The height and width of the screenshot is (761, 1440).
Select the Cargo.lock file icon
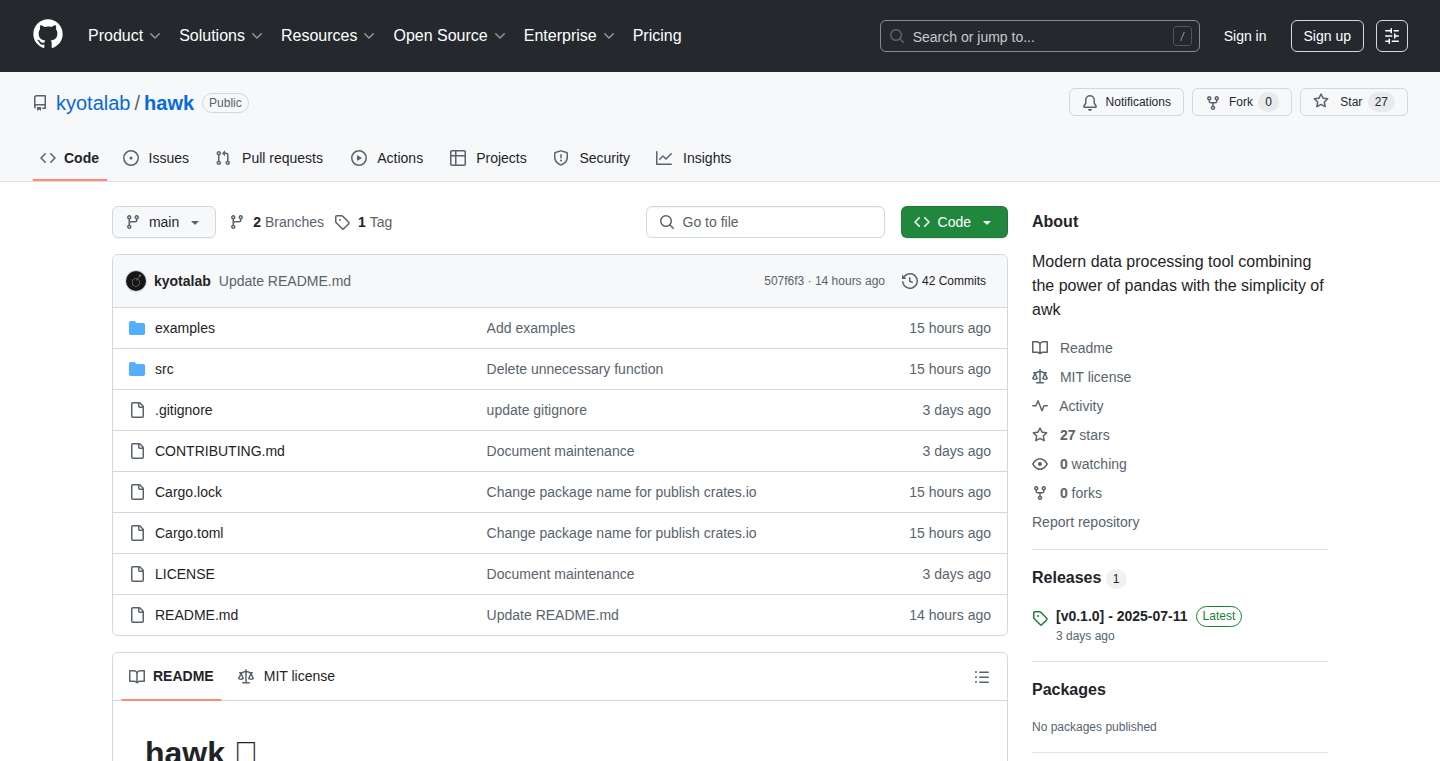137,492
